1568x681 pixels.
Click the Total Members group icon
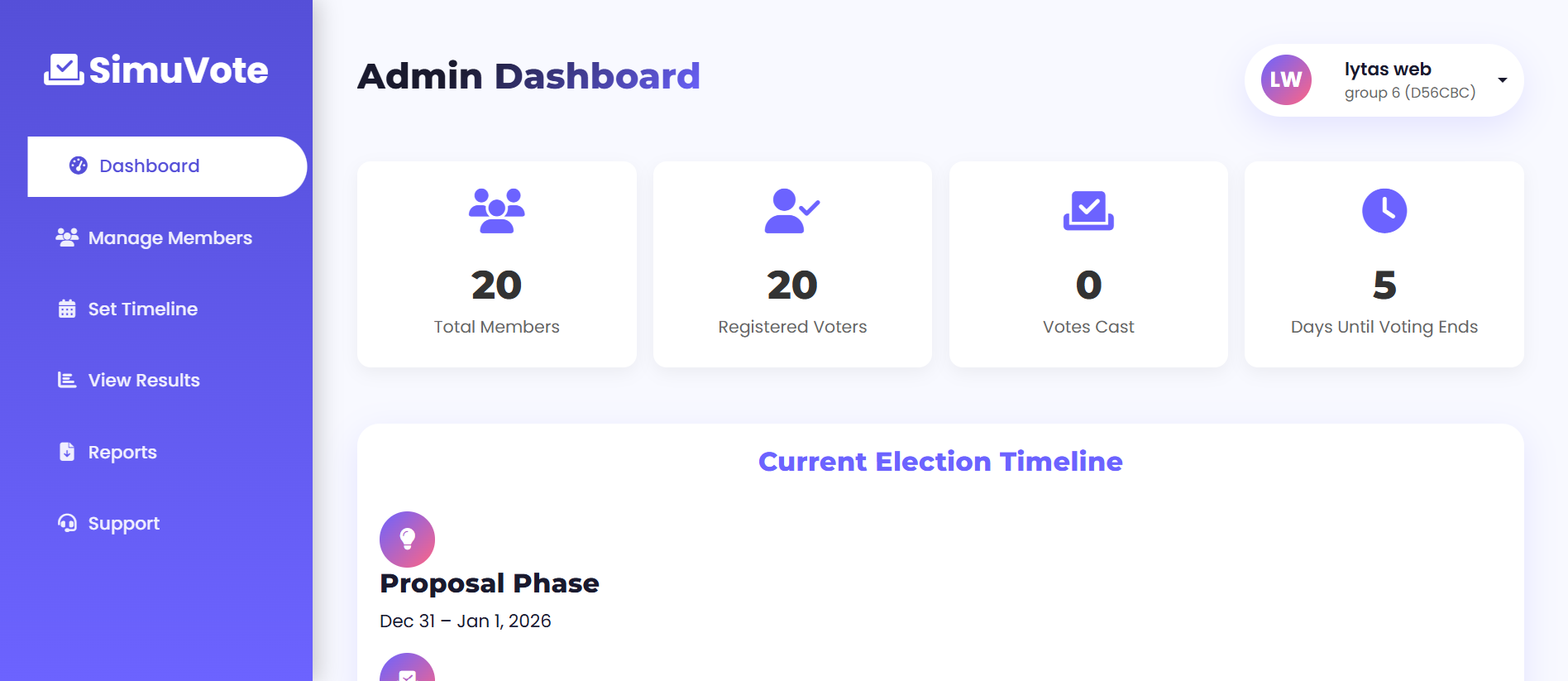496,210
